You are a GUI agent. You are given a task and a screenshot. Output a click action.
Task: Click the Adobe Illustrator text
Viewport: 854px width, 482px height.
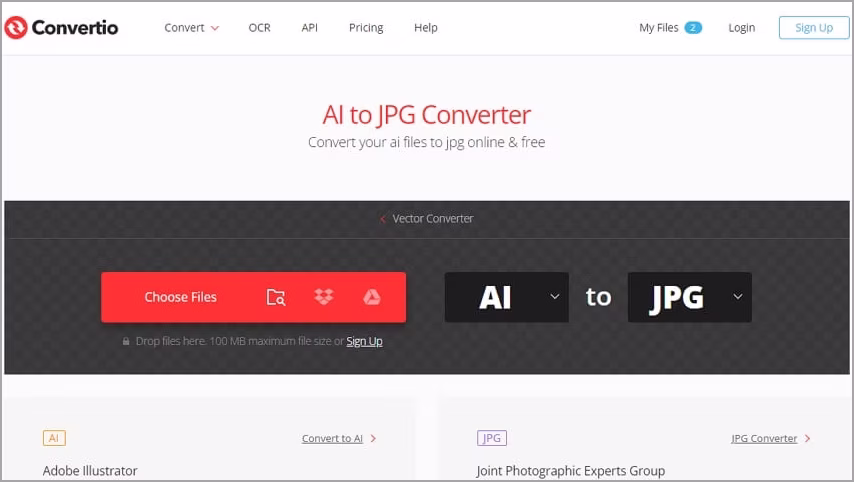[x=90, y=471]
